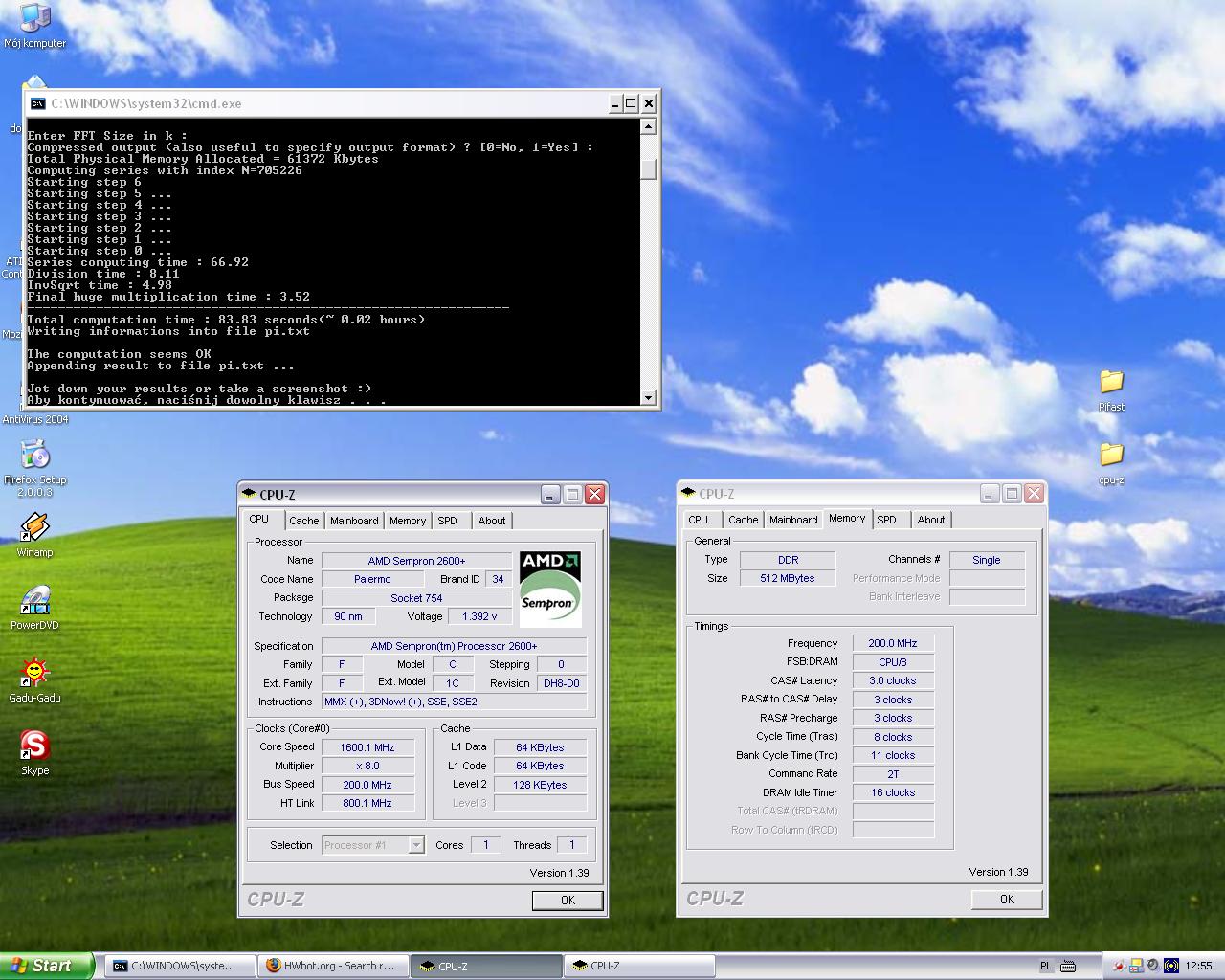This screenshot has width=1225, height=980.
Task: Click the red ATI tray icon
Action: coord(1119,966)
